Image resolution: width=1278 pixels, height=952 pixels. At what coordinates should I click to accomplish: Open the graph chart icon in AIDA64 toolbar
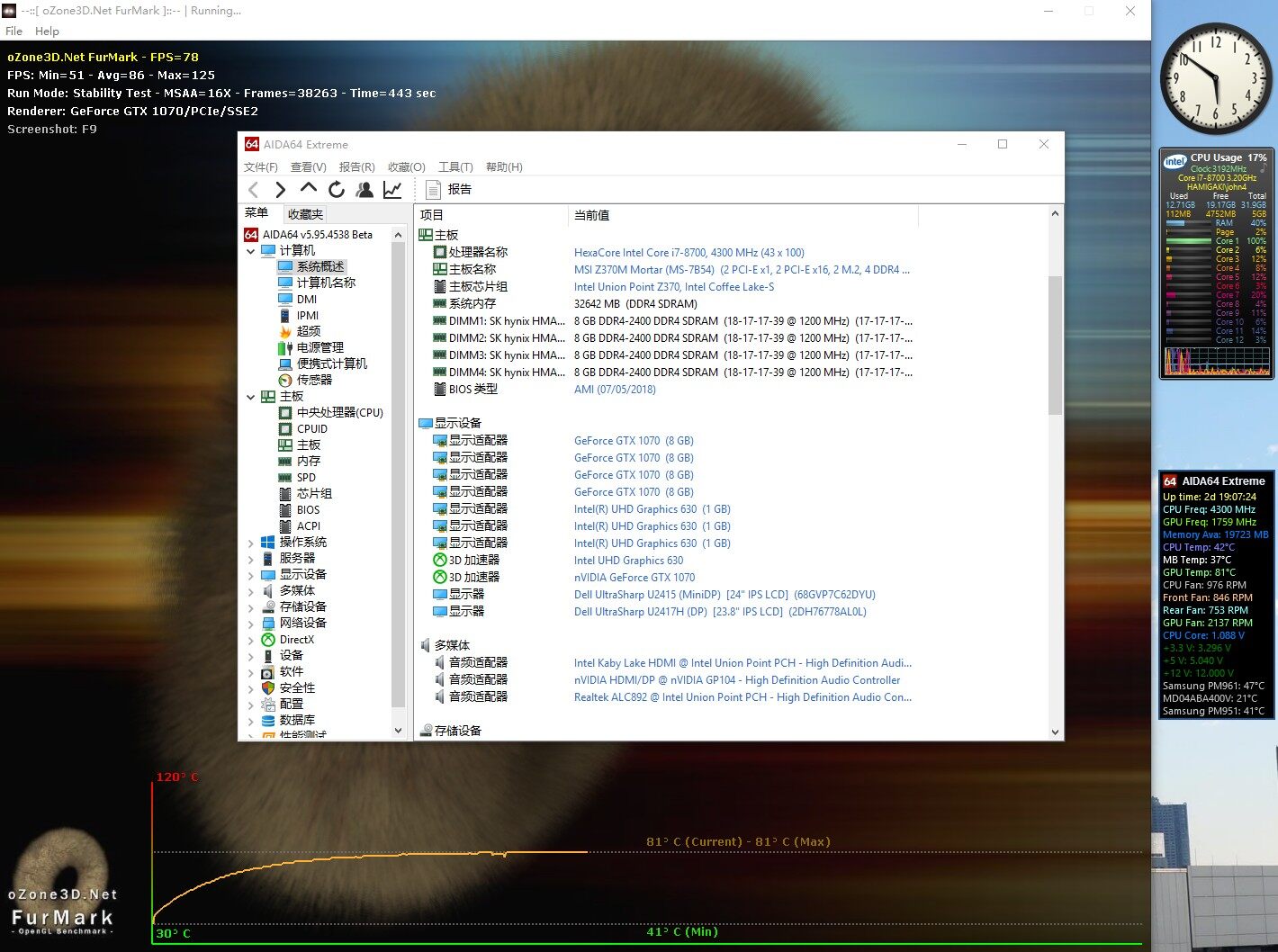point(392,189)
